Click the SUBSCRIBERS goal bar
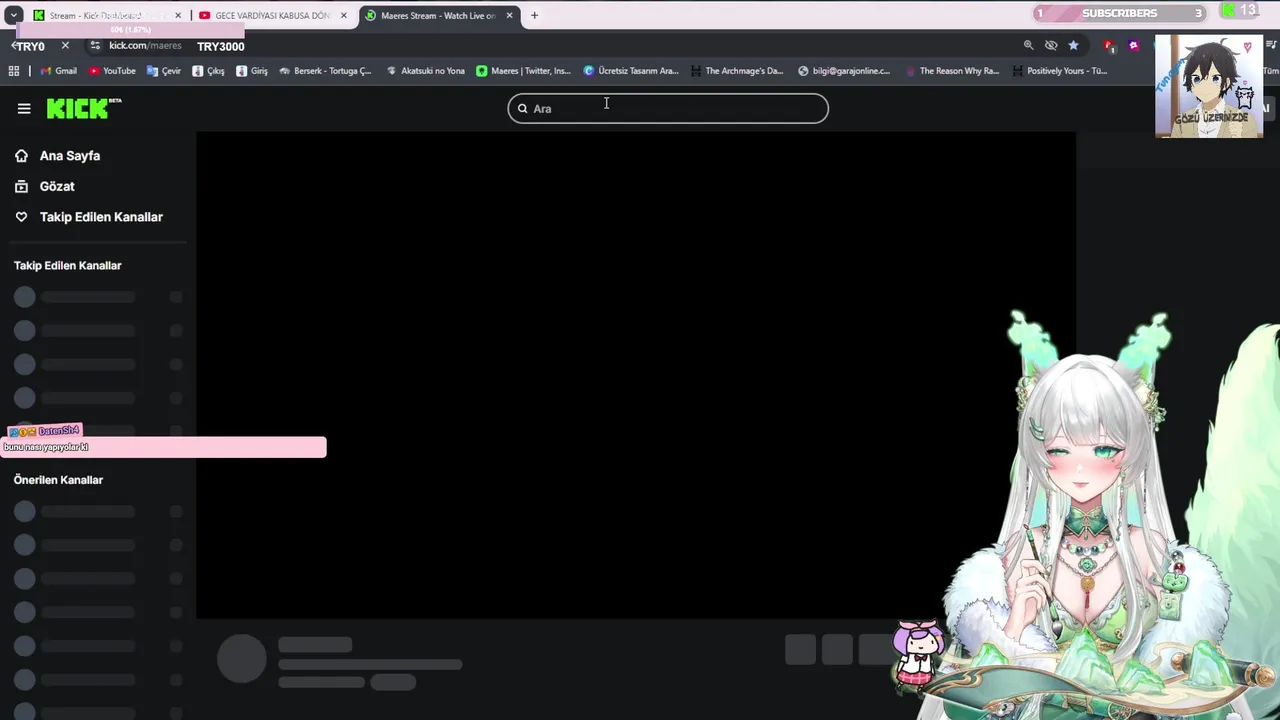1280x720 pixels. [x=1119, y=13]
